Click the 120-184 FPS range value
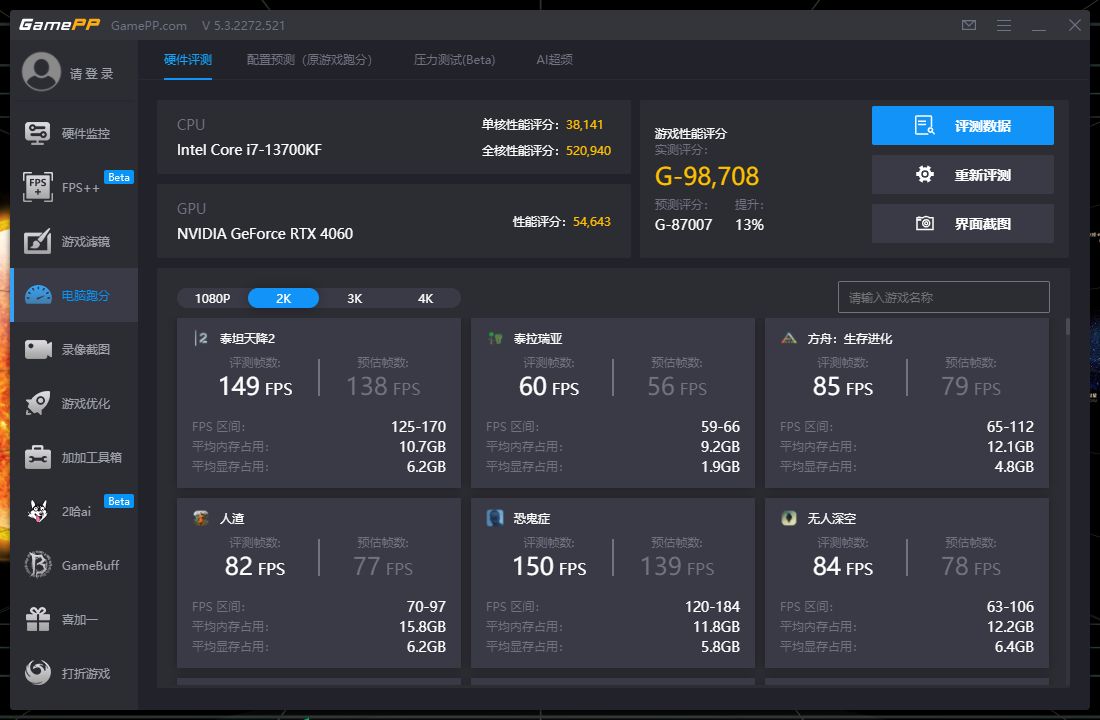The image size is (1100, 720). tap(712, 606)
